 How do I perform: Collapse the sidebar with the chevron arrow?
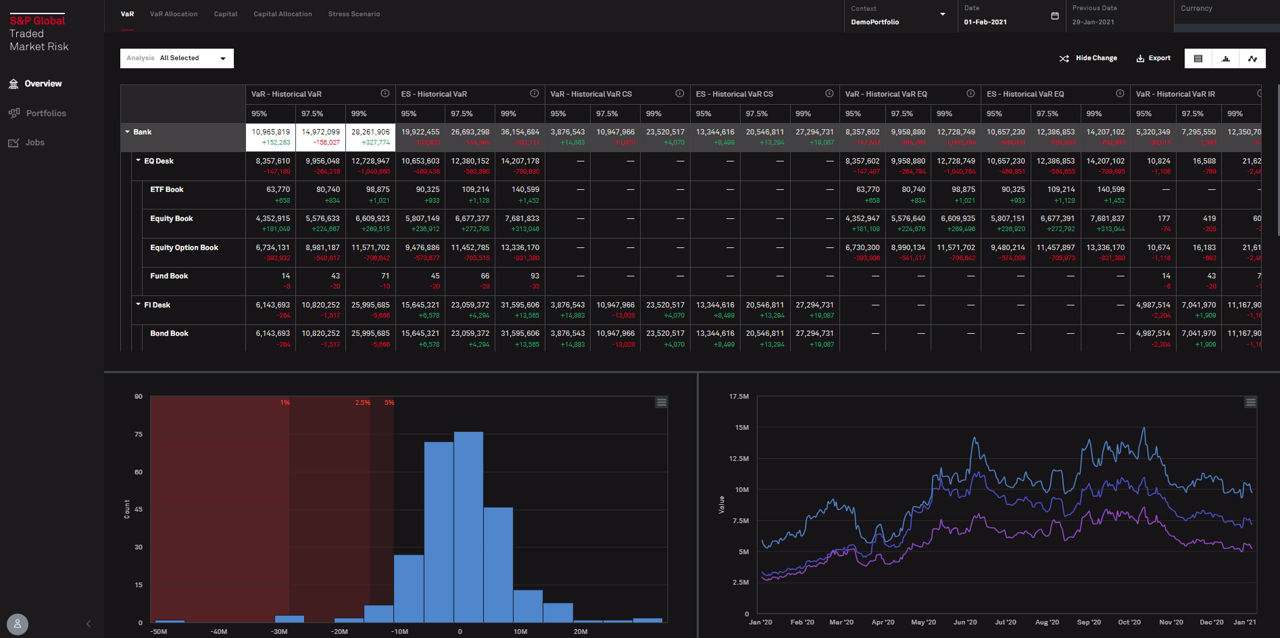point(88,624)
